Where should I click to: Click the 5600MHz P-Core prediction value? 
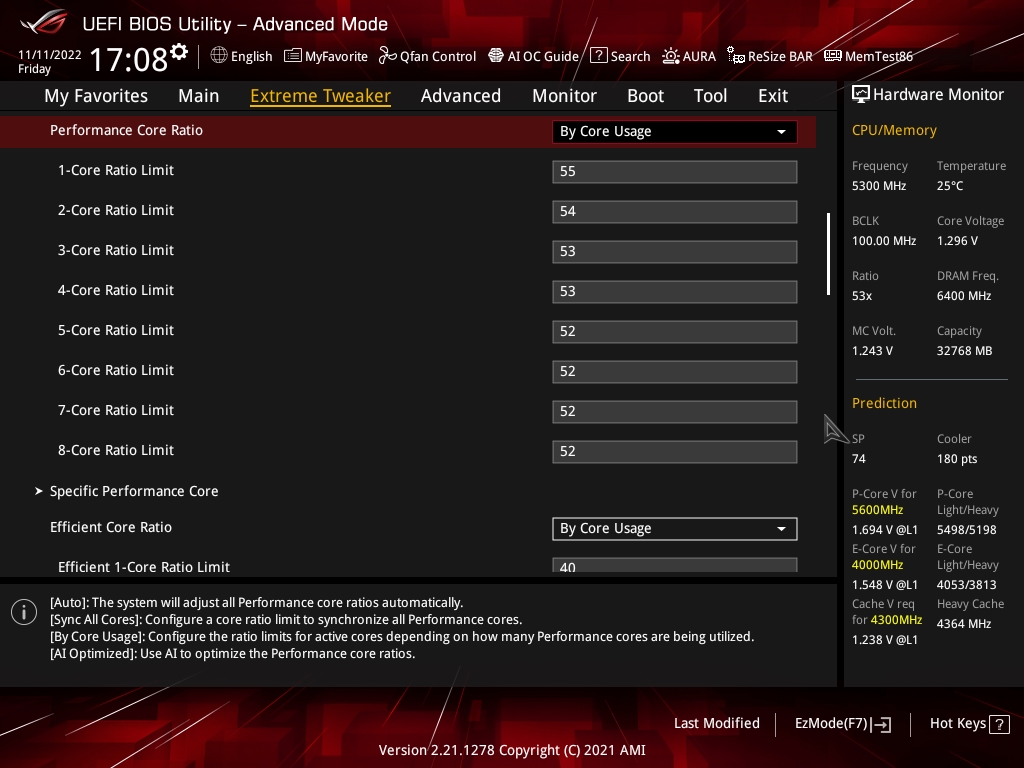coord(877,509)
